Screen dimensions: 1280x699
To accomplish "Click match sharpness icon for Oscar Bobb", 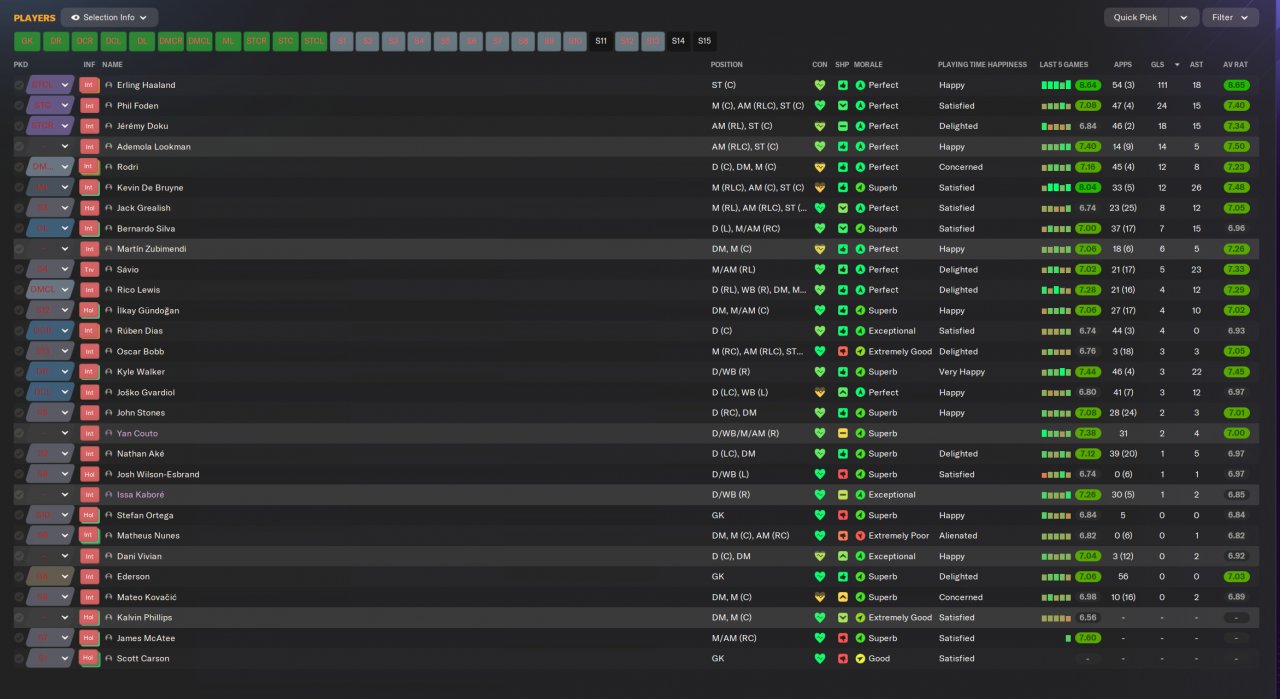I will (843, 352).
